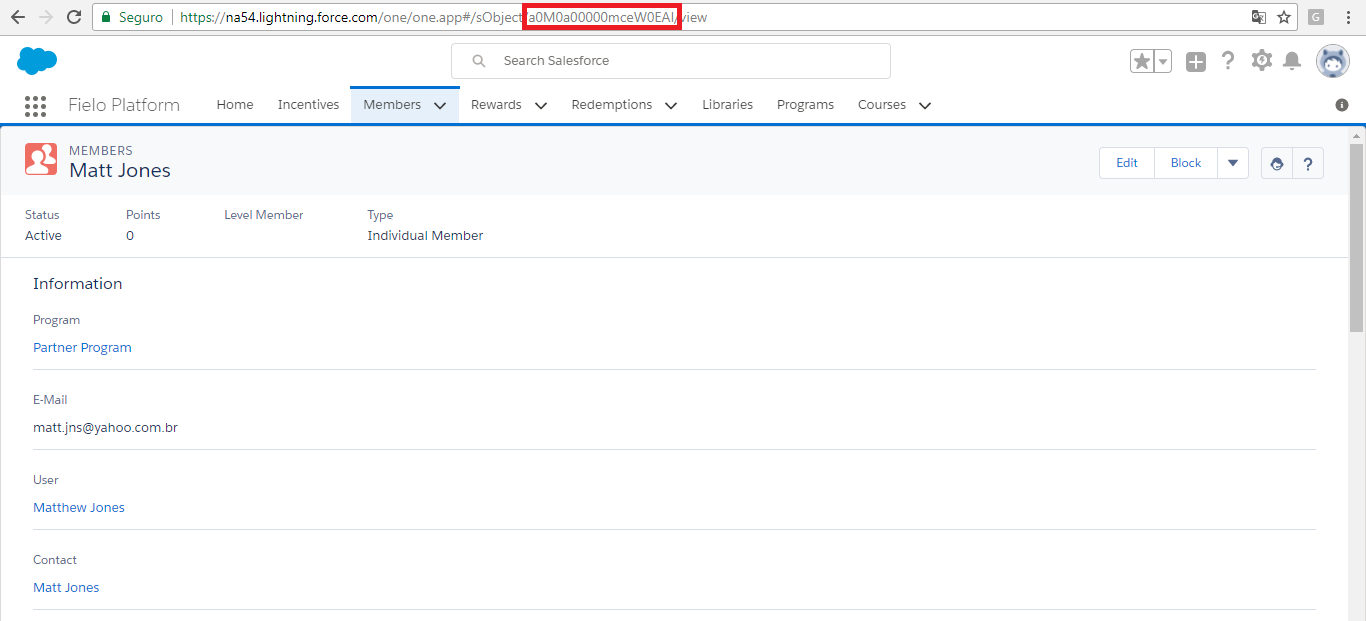The height and width of the screenshot is (621, 1366).
Task: Click the page vertical scrollbar
Action: point(1356,237)
